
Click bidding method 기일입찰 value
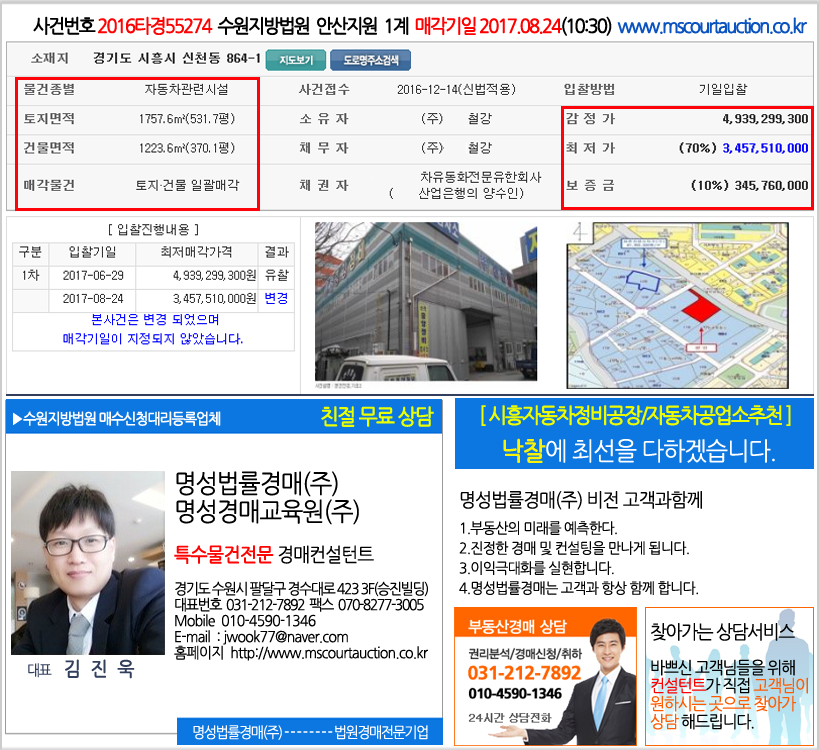point(723,90)
